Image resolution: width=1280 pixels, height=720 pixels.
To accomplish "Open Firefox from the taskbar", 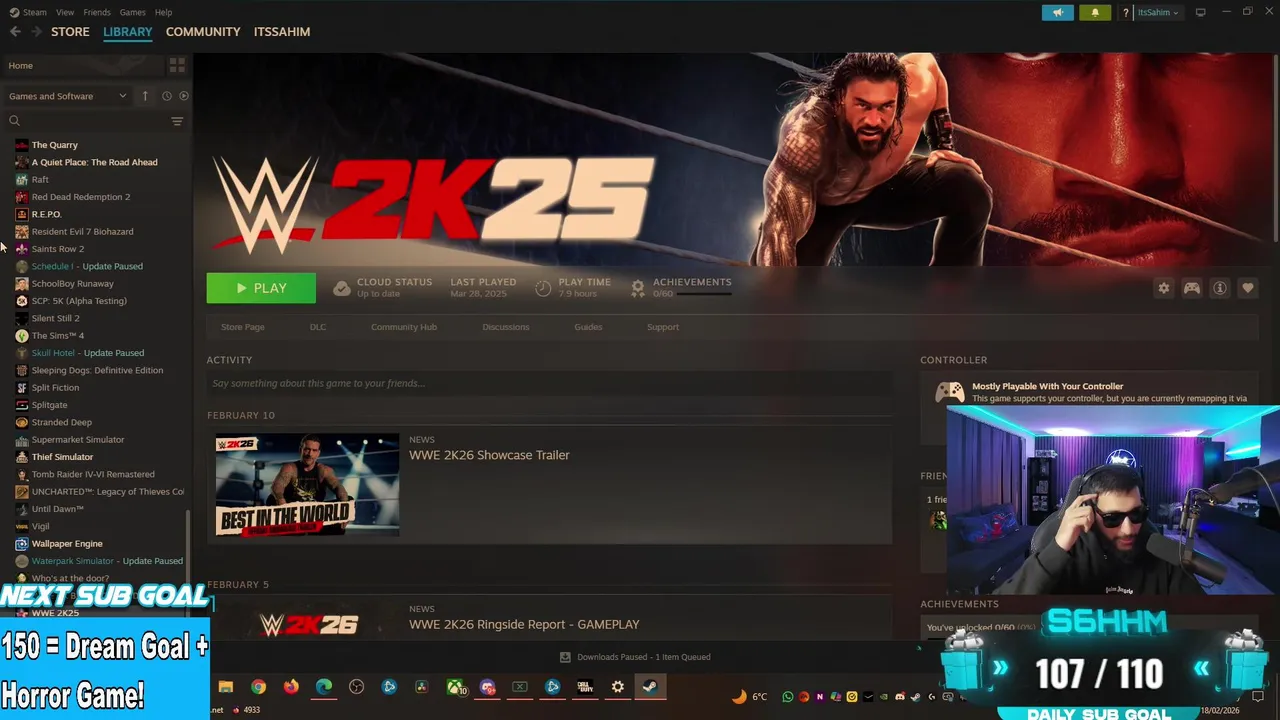I will (x=291, y=687).
